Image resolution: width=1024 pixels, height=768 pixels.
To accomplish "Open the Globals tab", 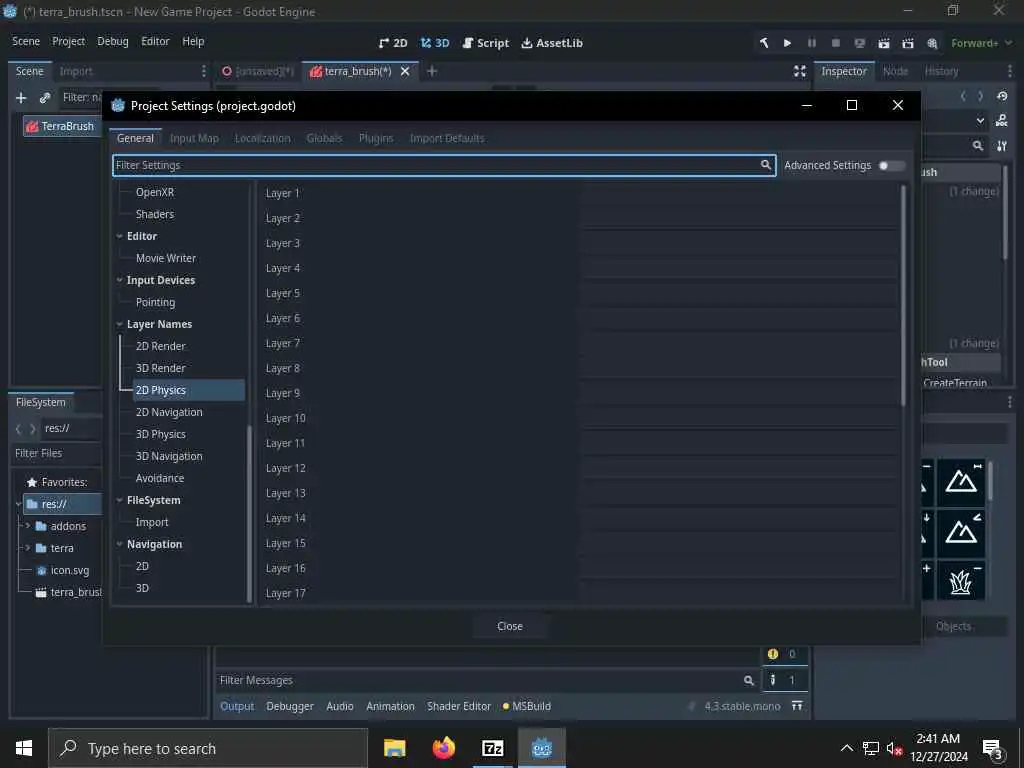I will pyautogui.click(x=324, y=138).
